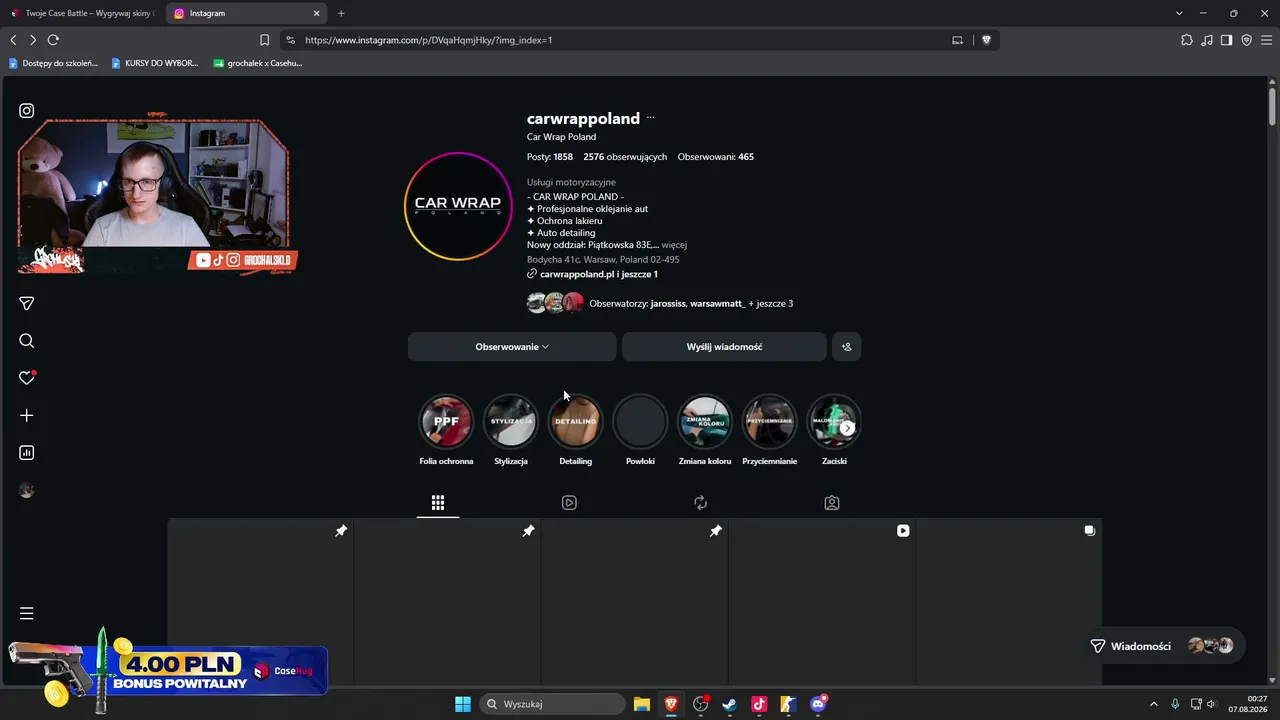Toggle the browser sidebar panel
The image size is (1280, 720).
pos(1227,40)
